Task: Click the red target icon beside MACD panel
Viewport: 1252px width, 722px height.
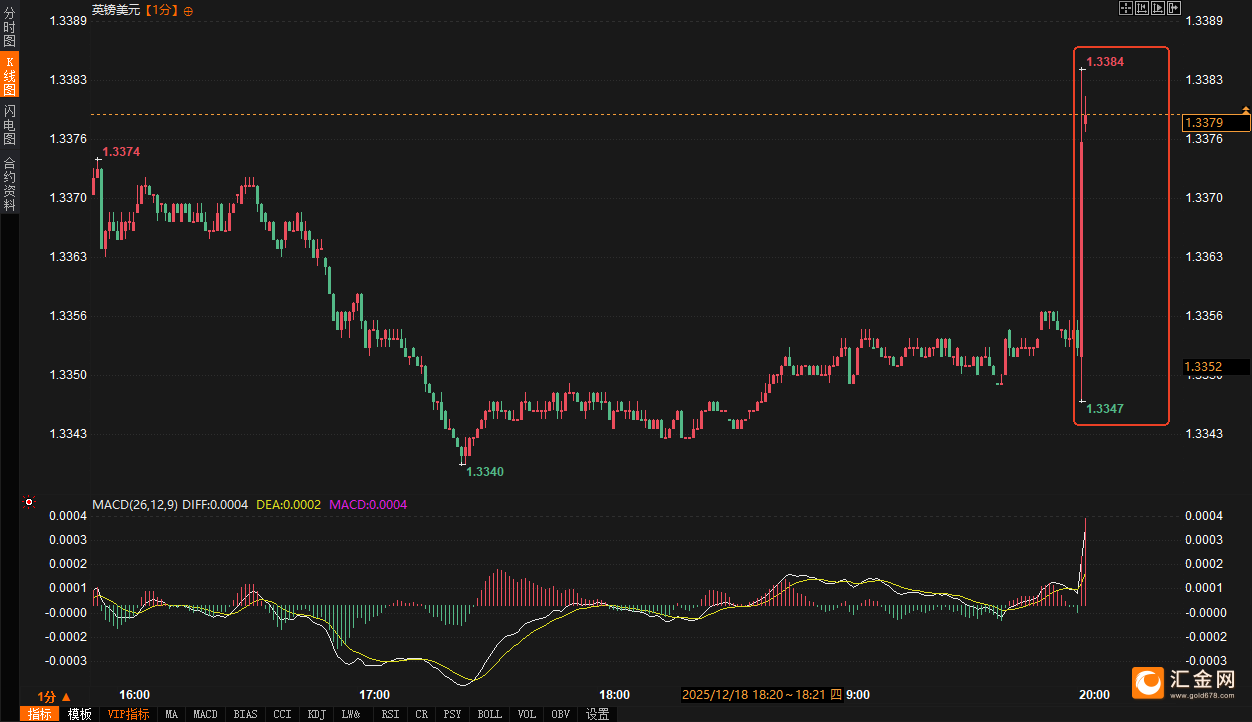Action: tap(28, 503)
